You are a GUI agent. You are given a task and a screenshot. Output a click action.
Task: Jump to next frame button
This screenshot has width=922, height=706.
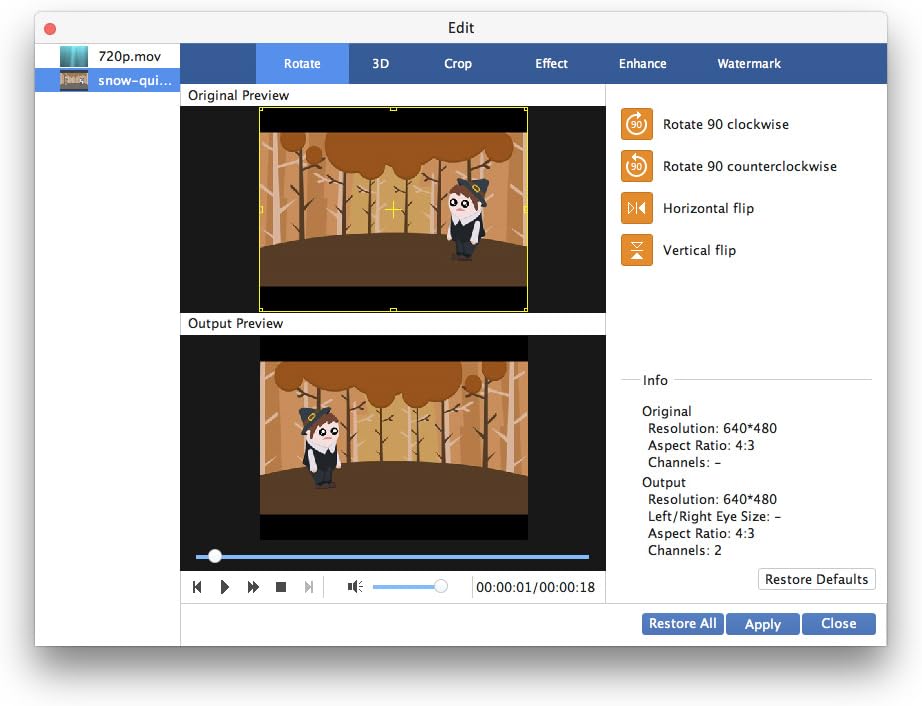pos(309,587)
